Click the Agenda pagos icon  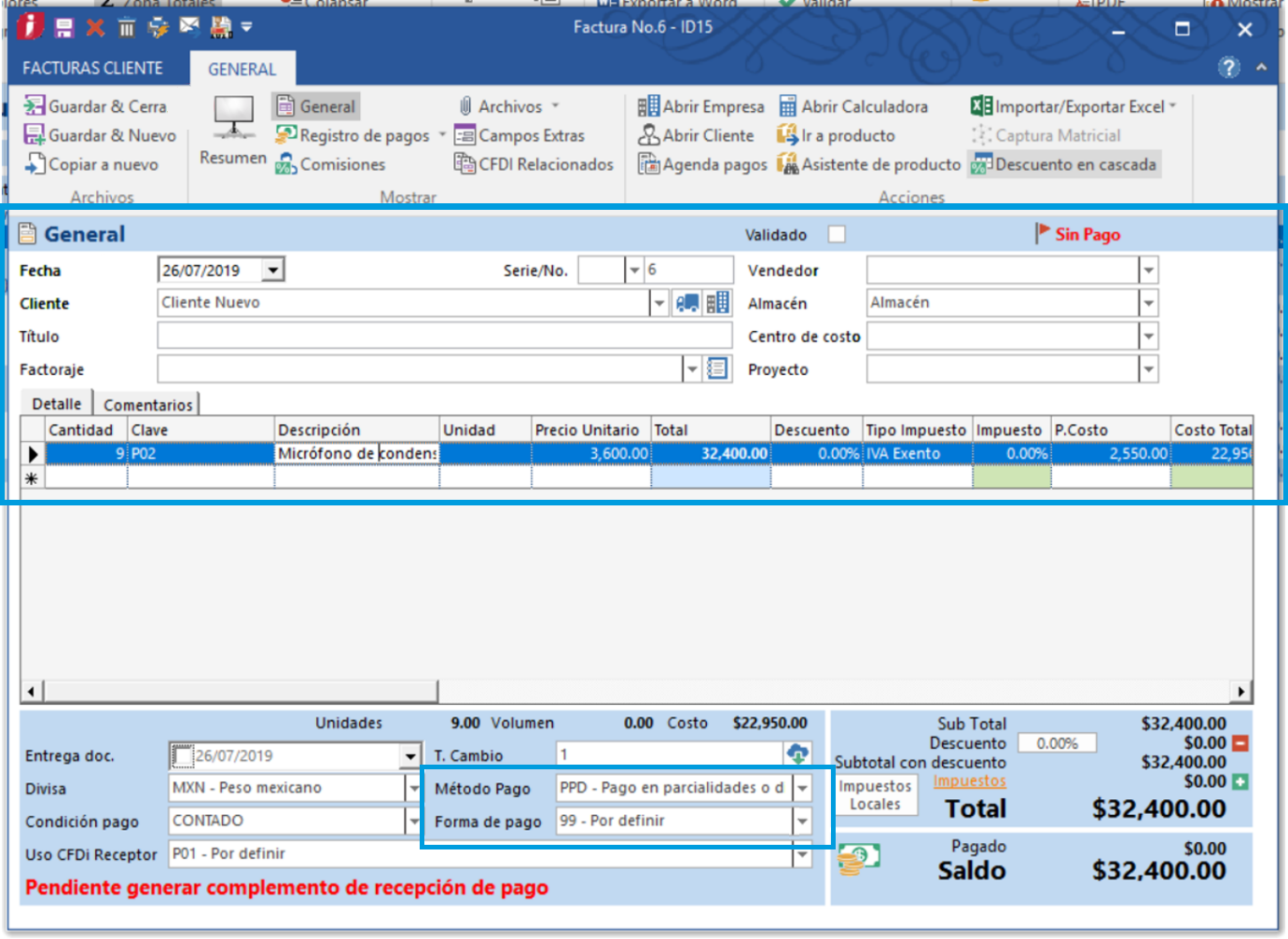click(649, 164)
